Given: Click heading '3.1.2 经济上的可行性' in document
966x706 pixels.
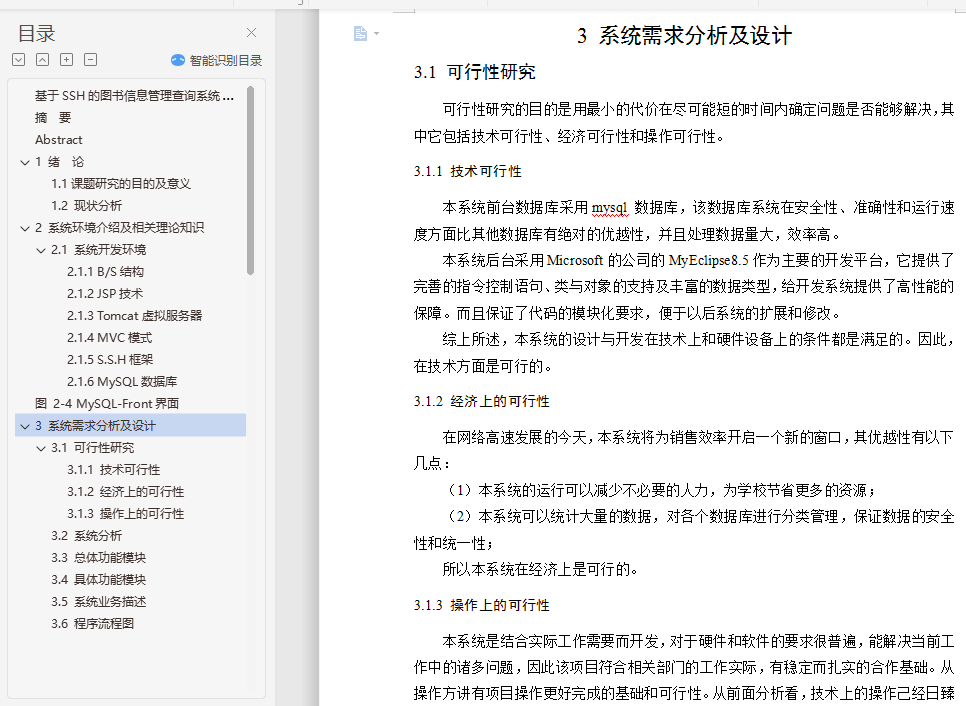Looking at the screenshot, I should pos(481,401).
